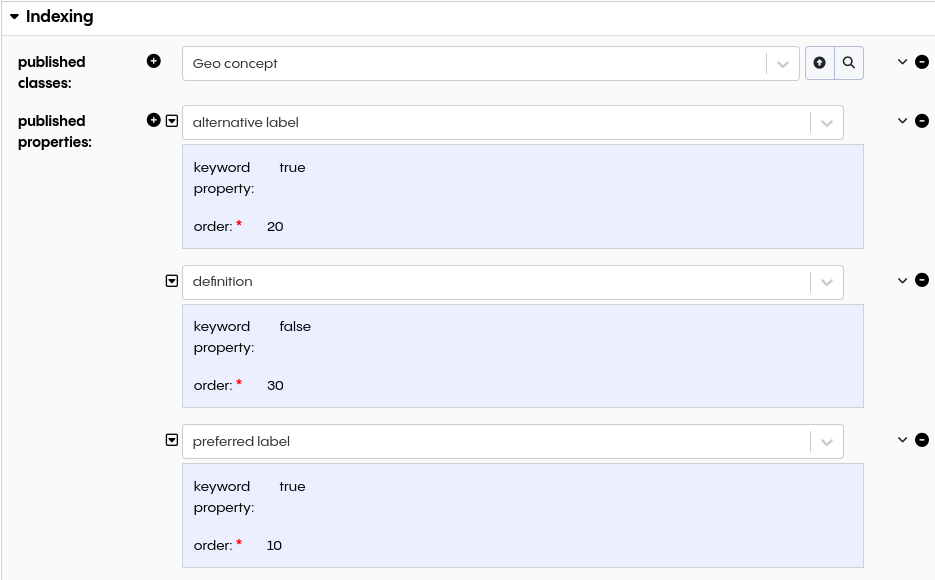The width and height of the screenshot is (935, 580).
Task: Remove the definition property
Action: (x=921, y=280)
